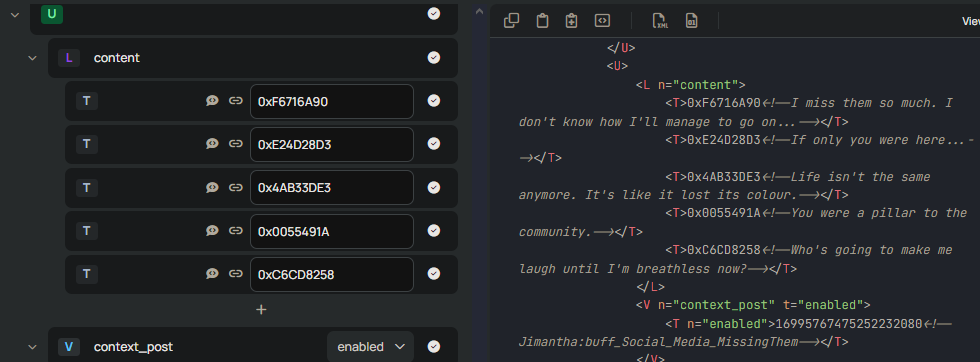Click the clipboard with plus icon
This screenshot has width=980, height=362.
pos(571,21)
